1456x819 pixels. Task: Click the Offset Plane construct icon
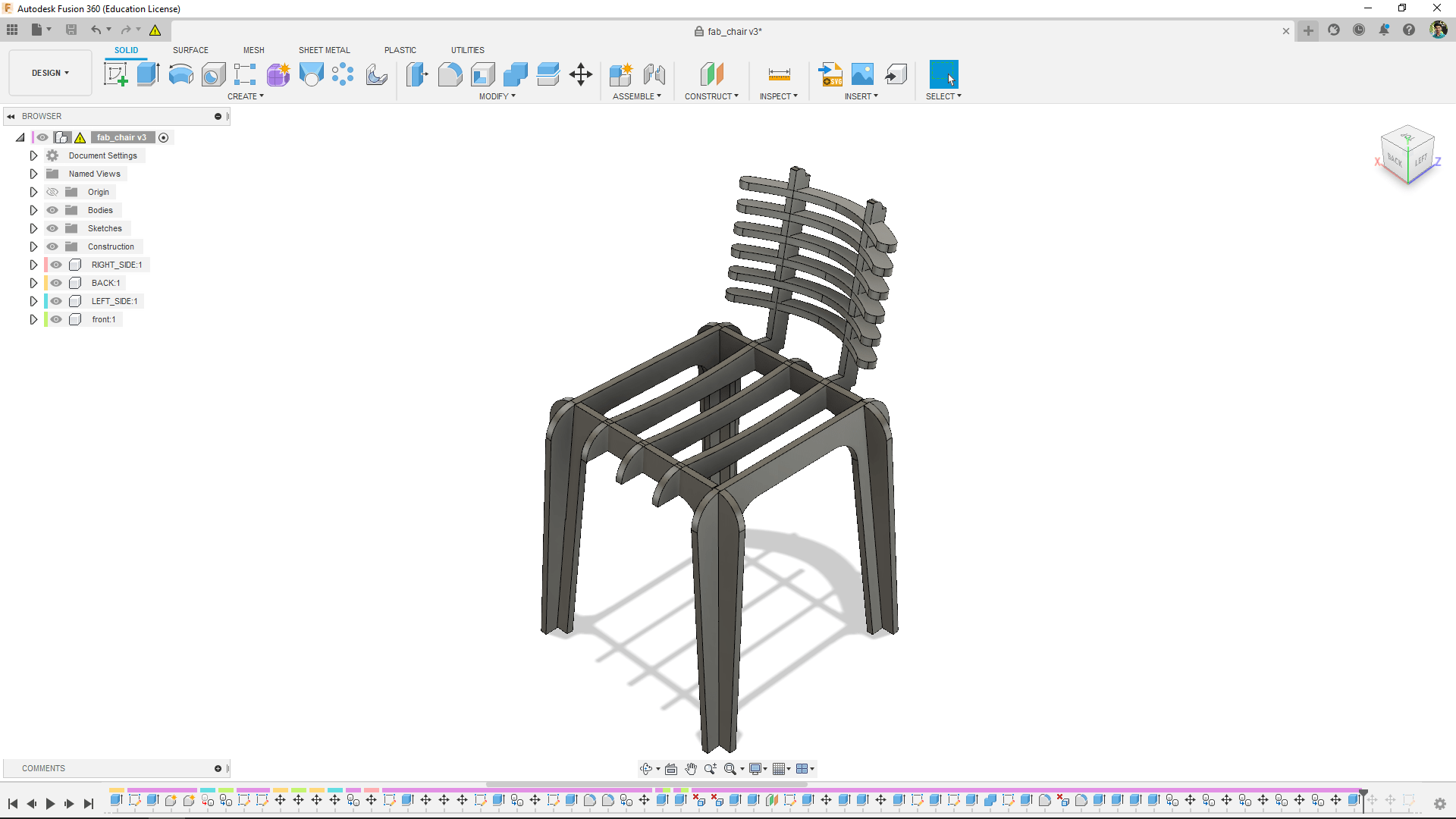coord(711,74)
